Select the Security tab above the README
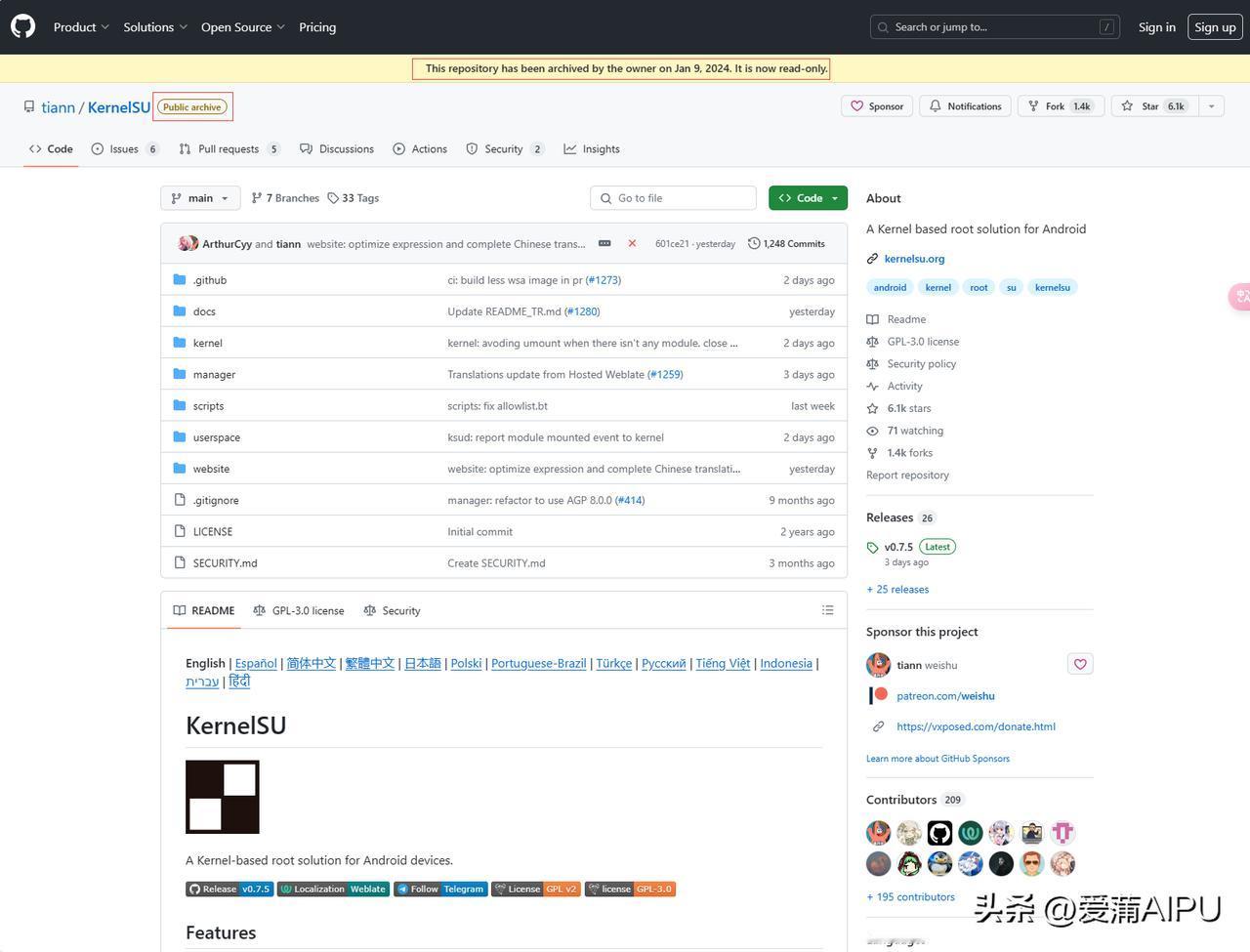Image resolution: width=1250 pixels, height=952 pixels. (392, 611)
